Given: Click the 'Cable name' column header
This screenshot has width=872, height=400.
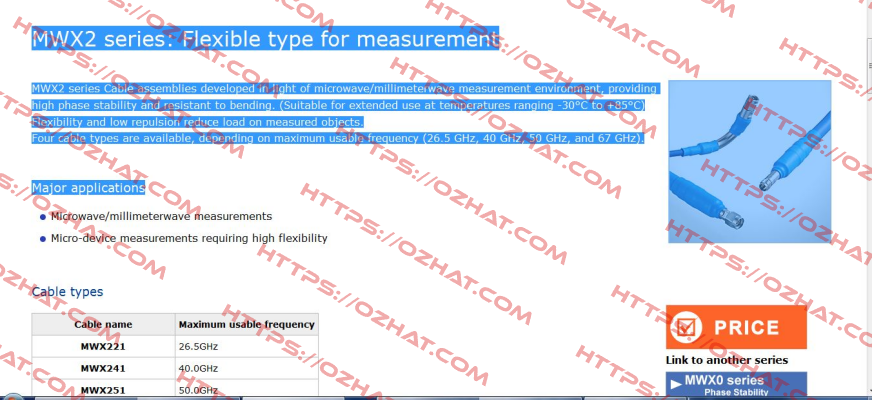Looking at the screenshot, I should click(103, 324).
